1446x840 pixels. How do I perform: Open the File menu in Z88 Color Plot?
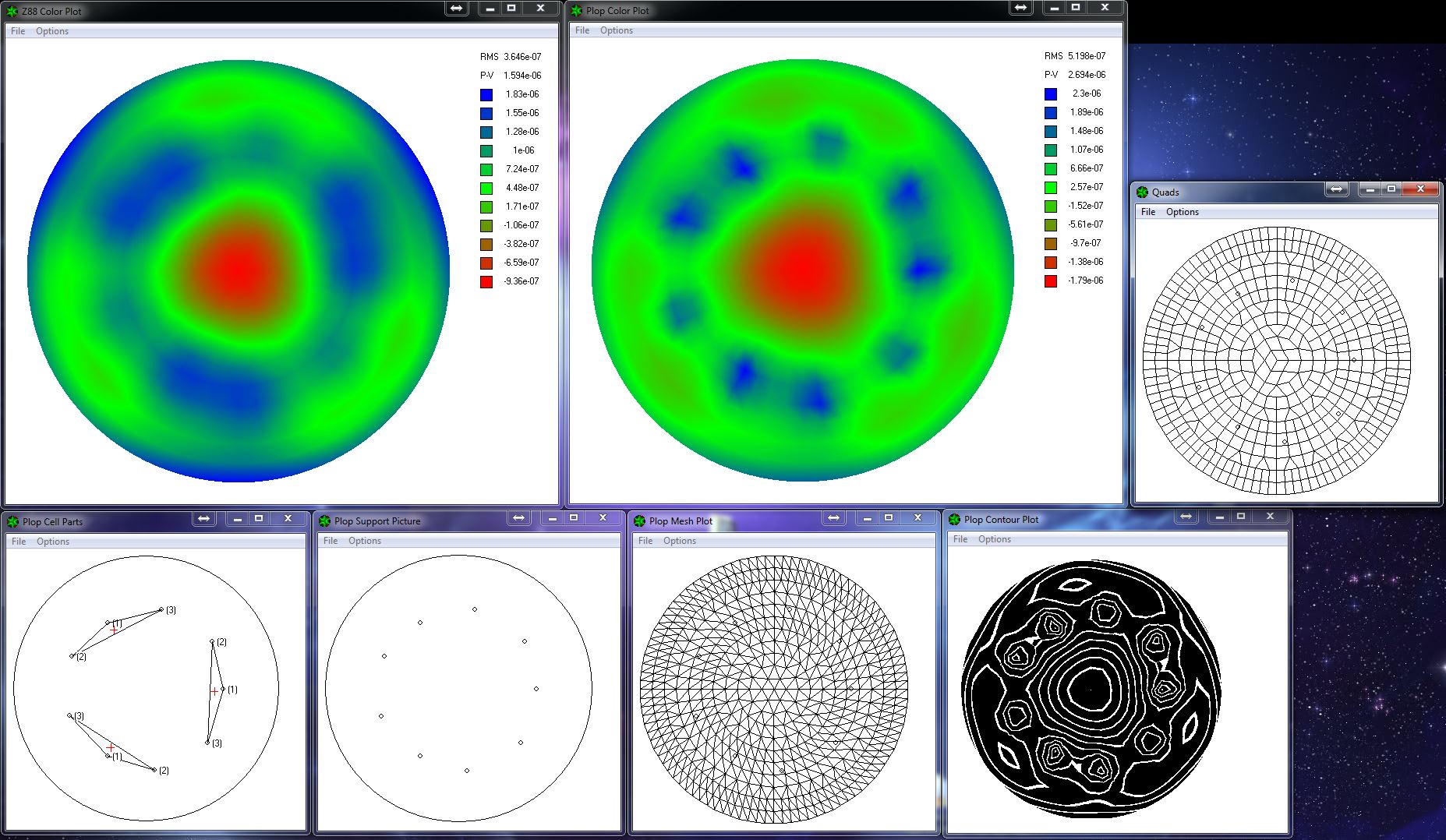(18, 31)
